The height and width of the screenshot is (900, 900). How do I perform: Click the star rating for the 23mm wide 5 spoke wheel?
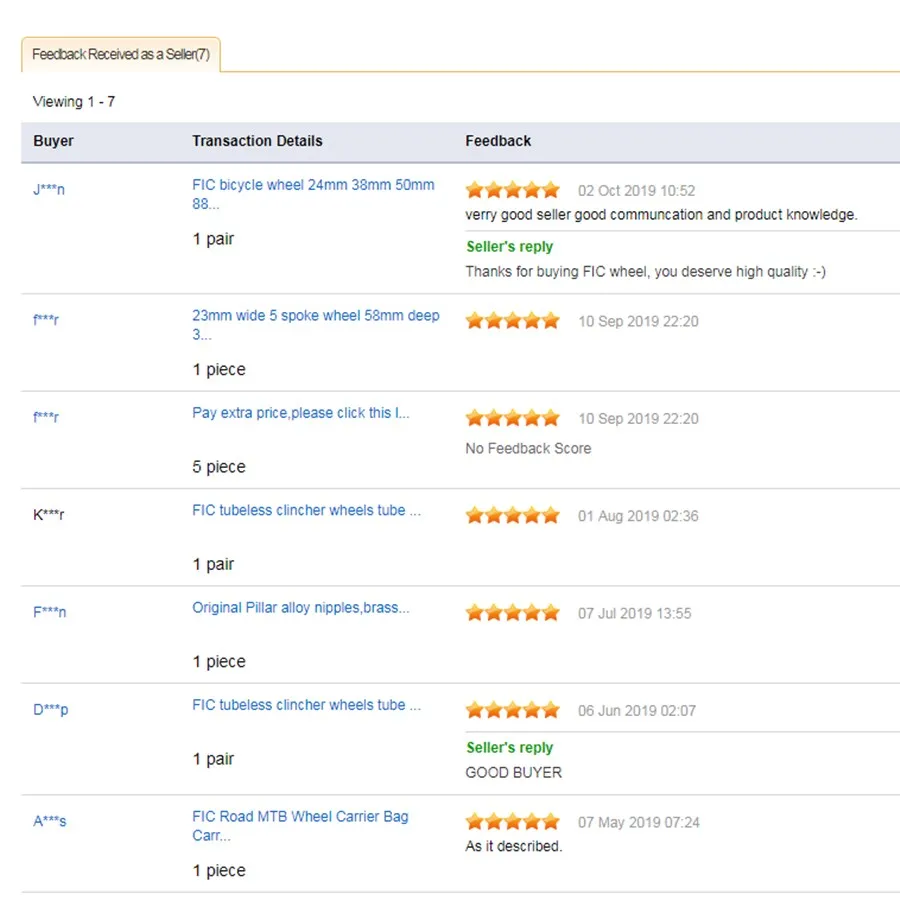[x=513, y=320]
